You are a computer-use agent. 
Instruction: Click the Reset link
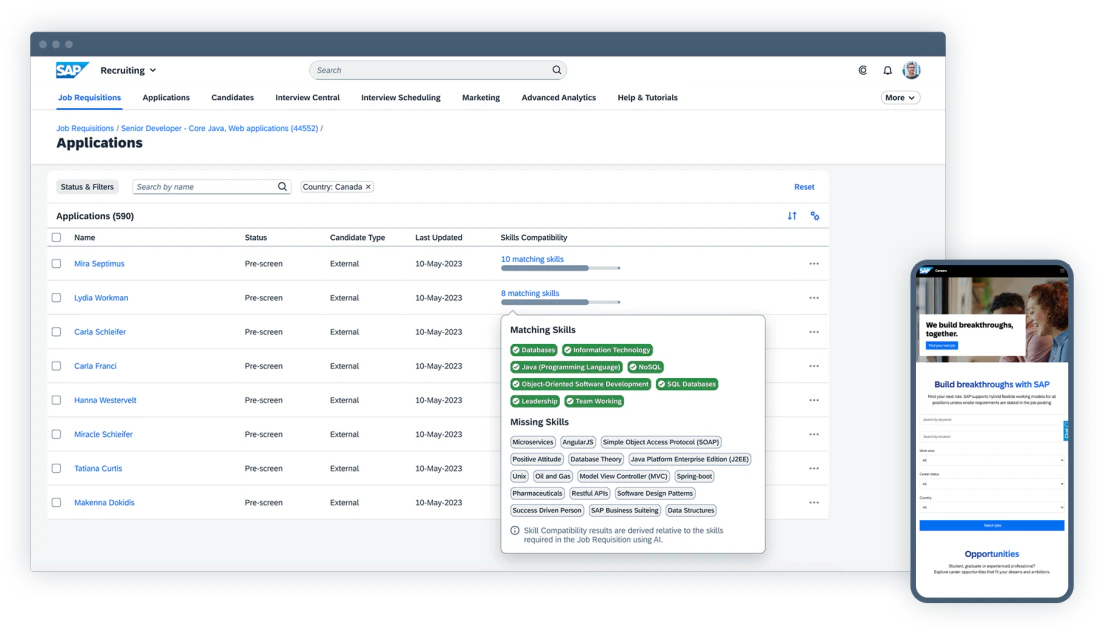[804, 186]
